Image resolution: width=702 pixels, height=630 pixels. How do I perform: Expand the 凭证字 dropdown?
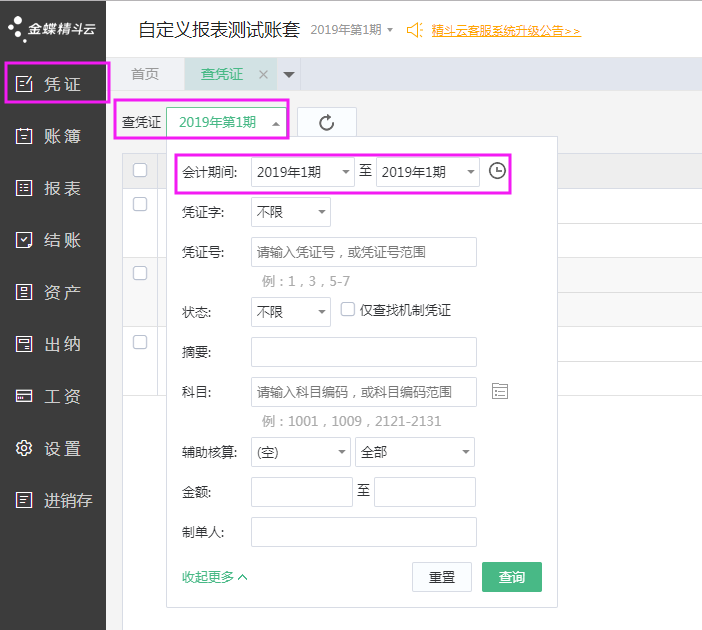pos(290,212)
